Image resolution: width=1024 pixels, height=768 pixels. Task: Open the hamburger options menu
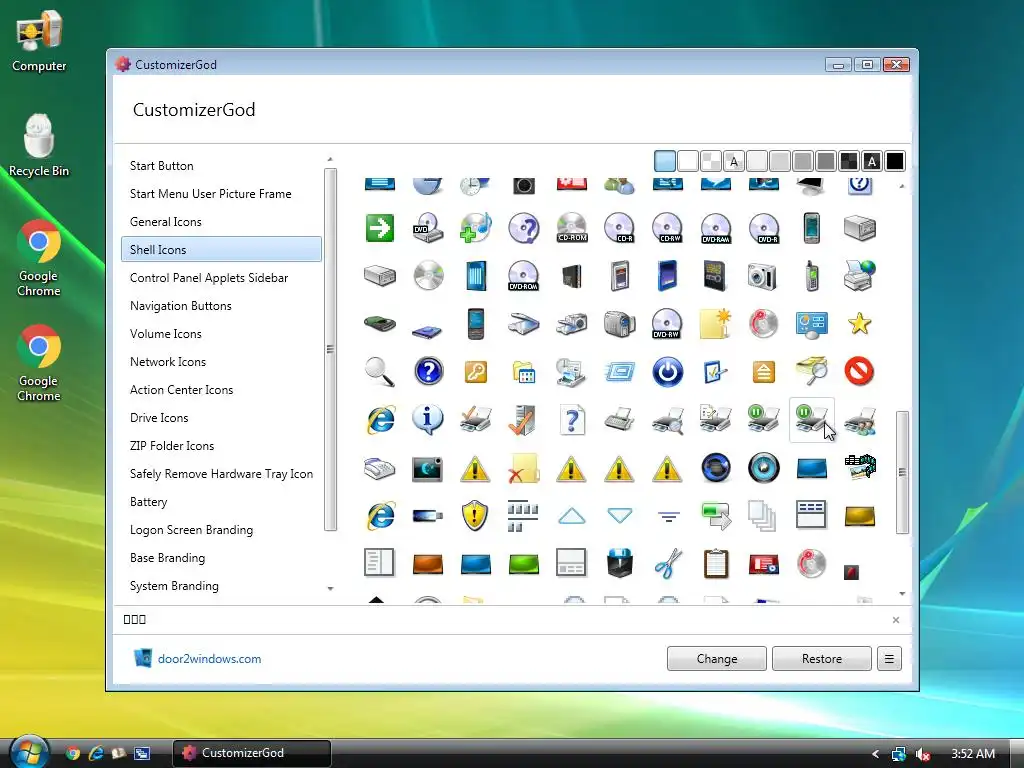889,658
